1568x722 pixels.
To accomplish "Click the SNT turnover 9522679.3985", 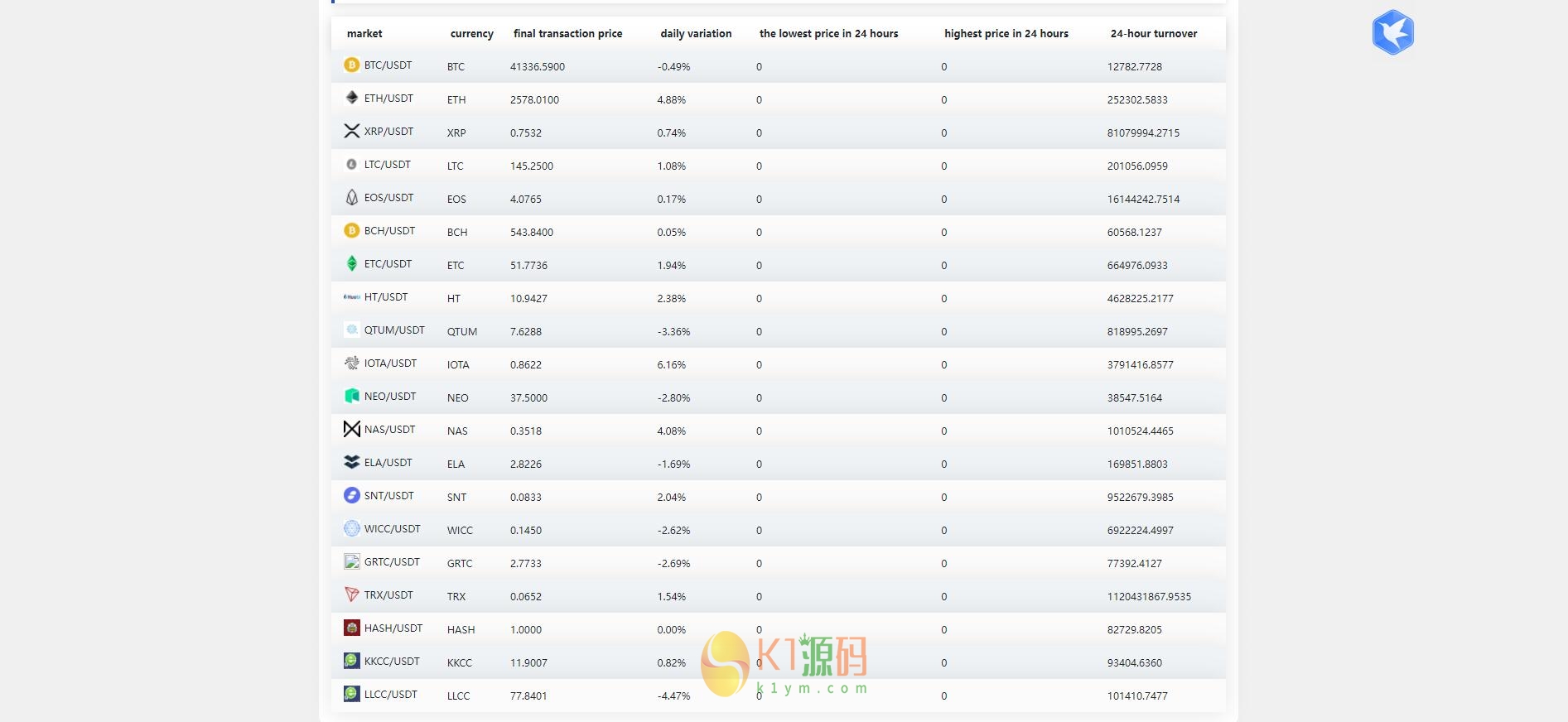I will [x=1141, y=498].
